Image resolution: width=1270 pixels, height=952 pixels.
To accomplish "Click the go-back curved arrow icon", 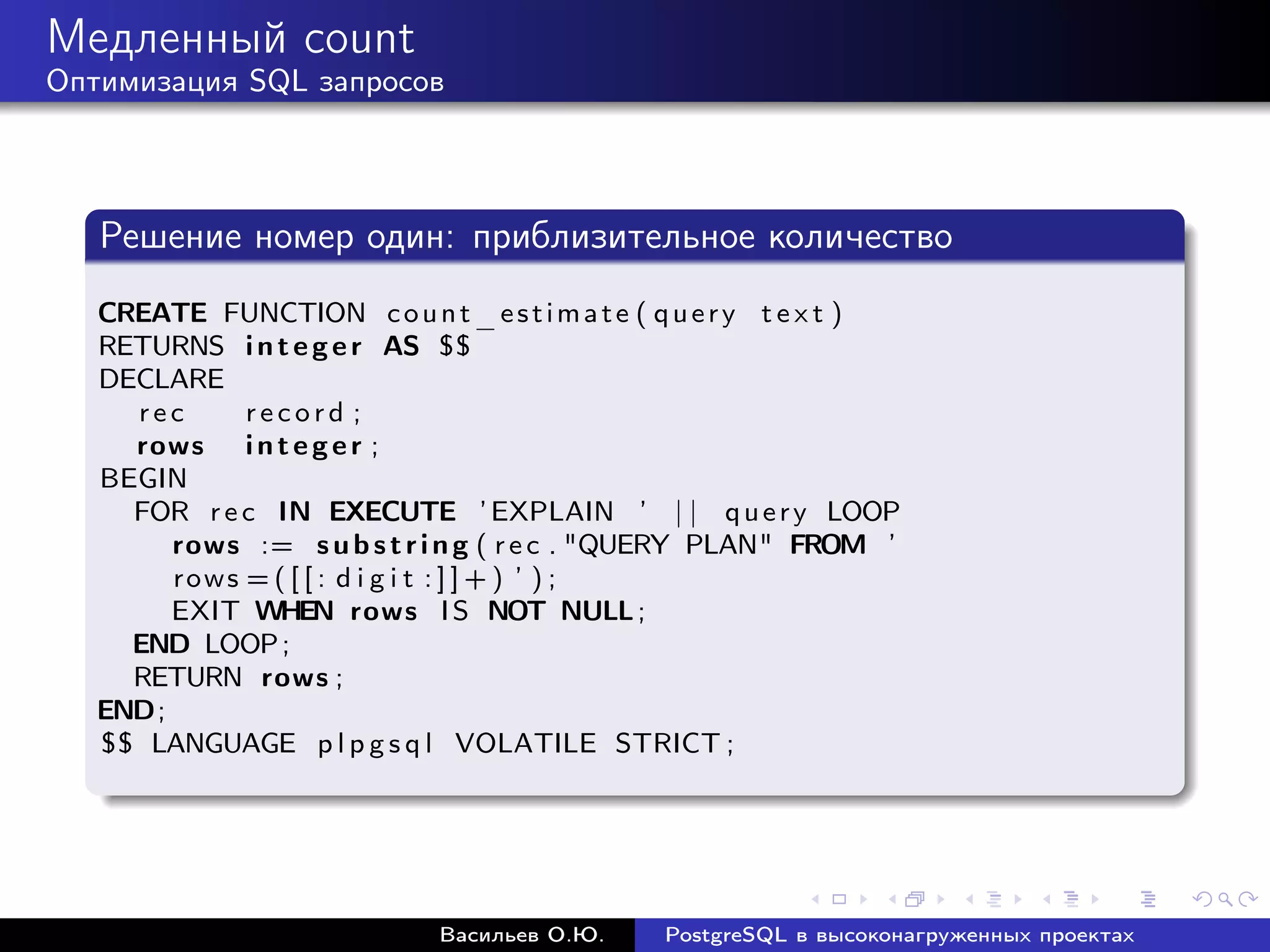I will click(x=1202, y=899).
